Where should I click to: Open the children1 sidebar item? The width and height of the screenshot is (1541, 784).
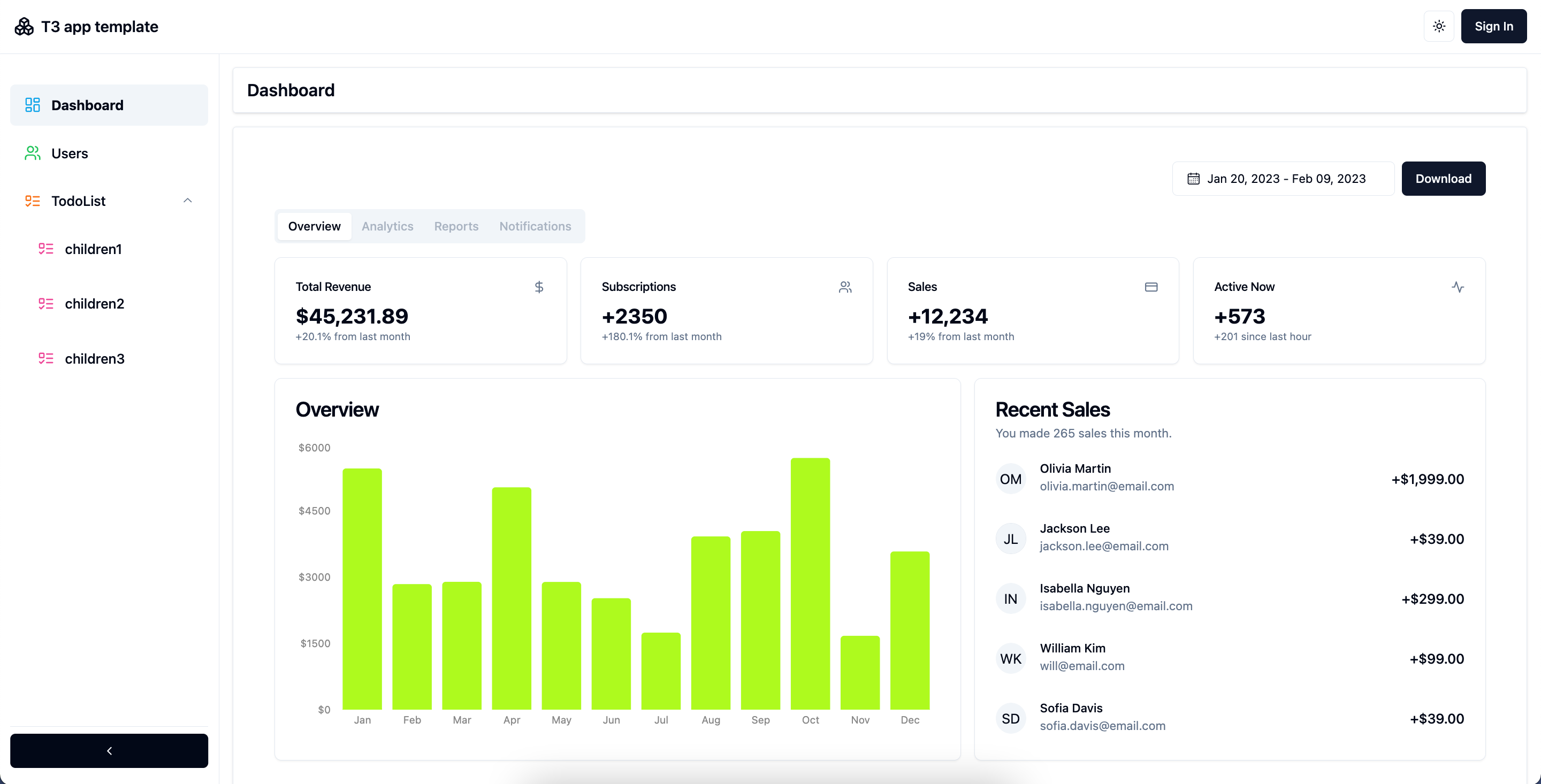click(93, 249)
